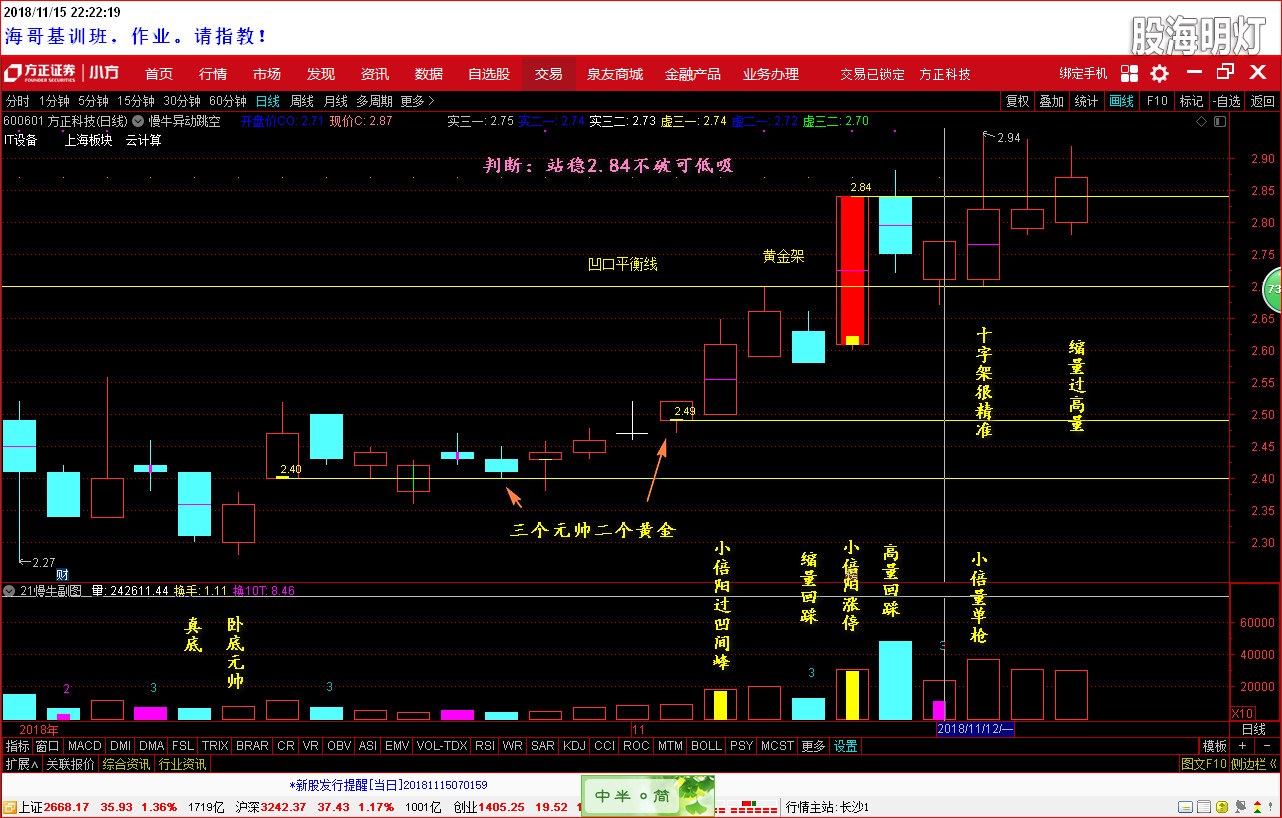
Task: Click the 设置 indicator settings button
Action: 846,746
